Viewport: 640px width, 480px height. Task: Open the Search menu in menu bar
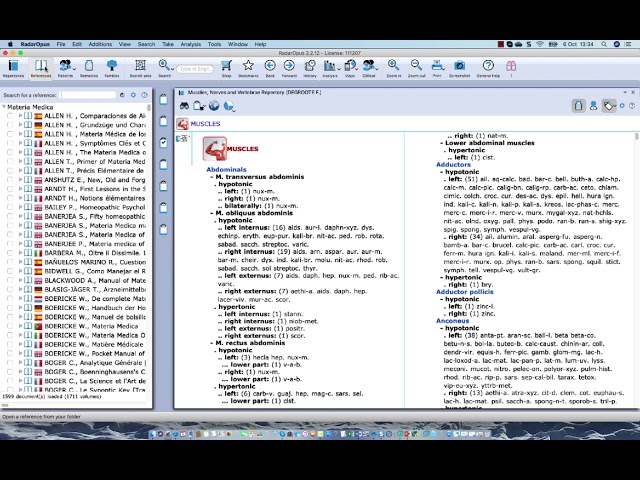coord(146,44)
